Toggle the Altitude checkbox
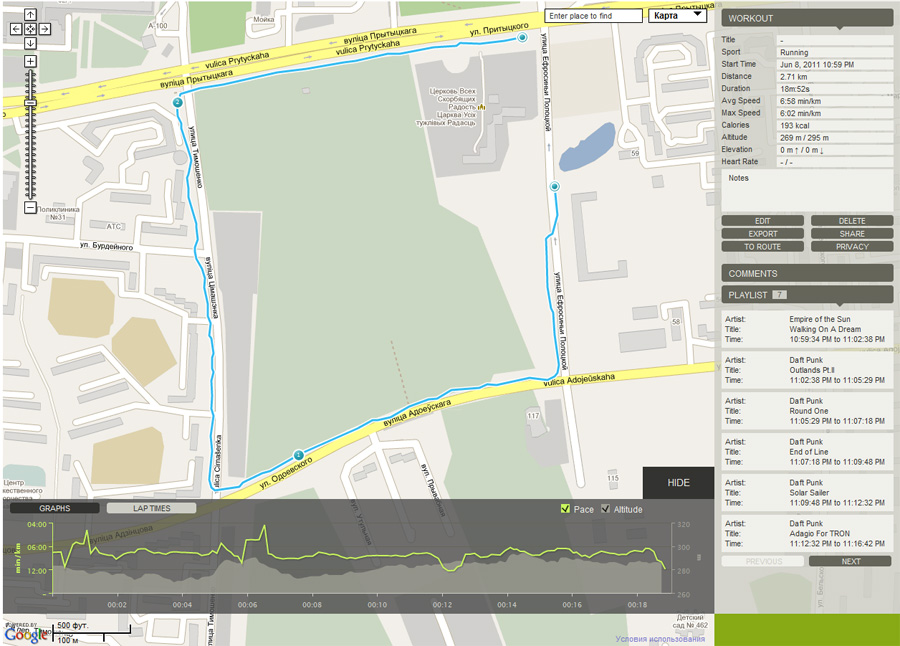This screenshot has width=900, height=646. click(606, 509)
